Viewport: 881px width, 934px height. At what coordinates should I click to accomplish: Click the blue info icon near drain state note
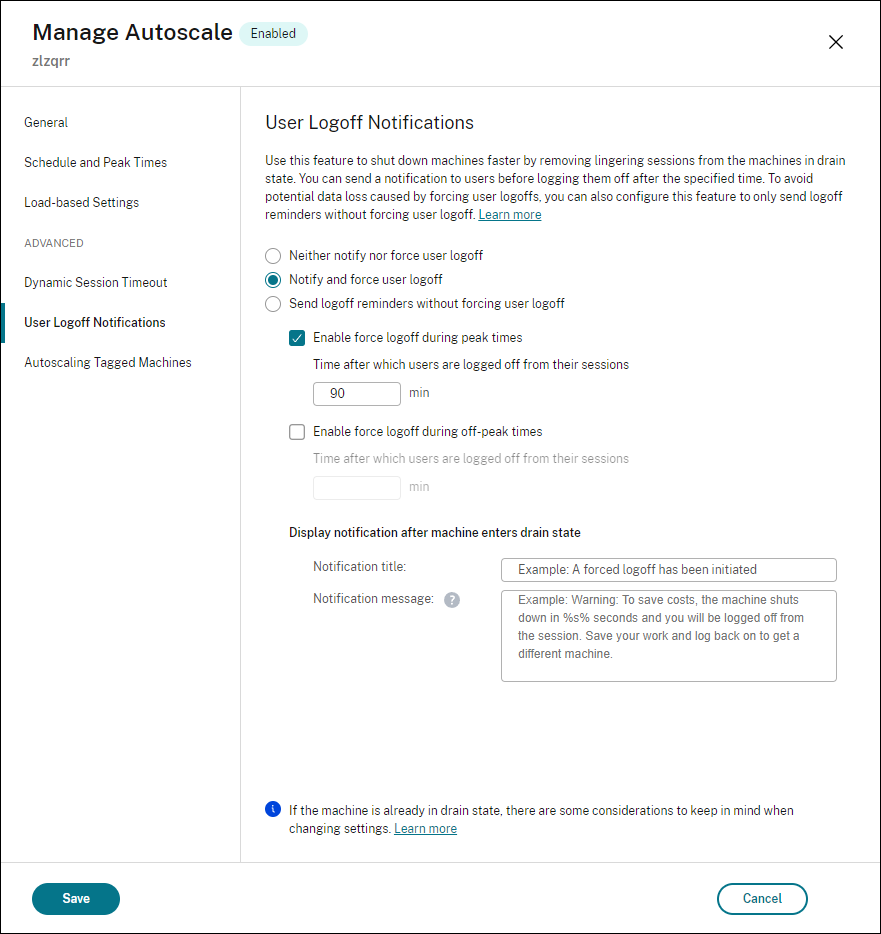point(273,809)
